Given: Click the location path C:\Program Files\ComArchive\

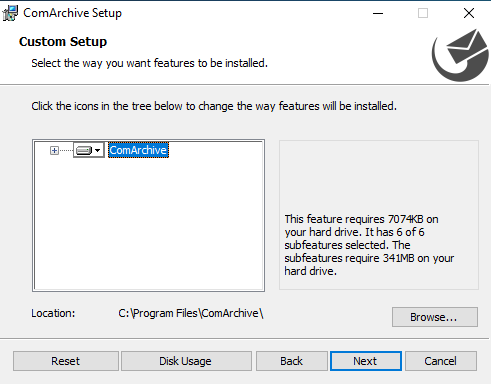Looking at the screenshot, I should point(191,313).
